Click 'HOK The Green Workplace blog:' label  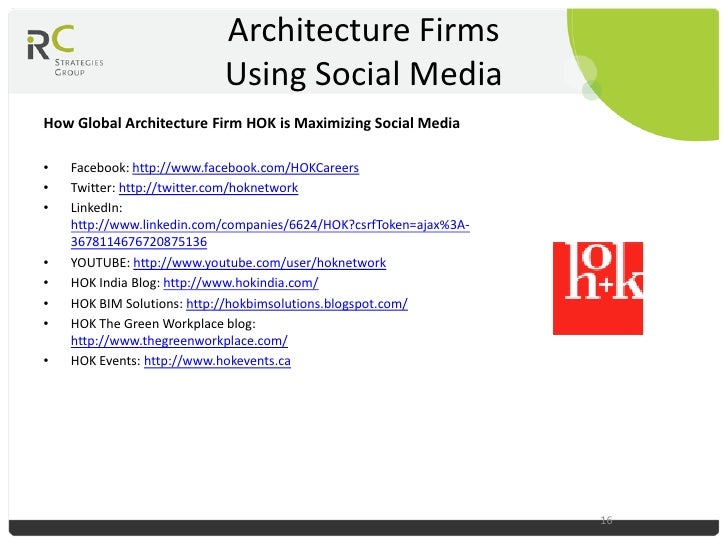163,324
